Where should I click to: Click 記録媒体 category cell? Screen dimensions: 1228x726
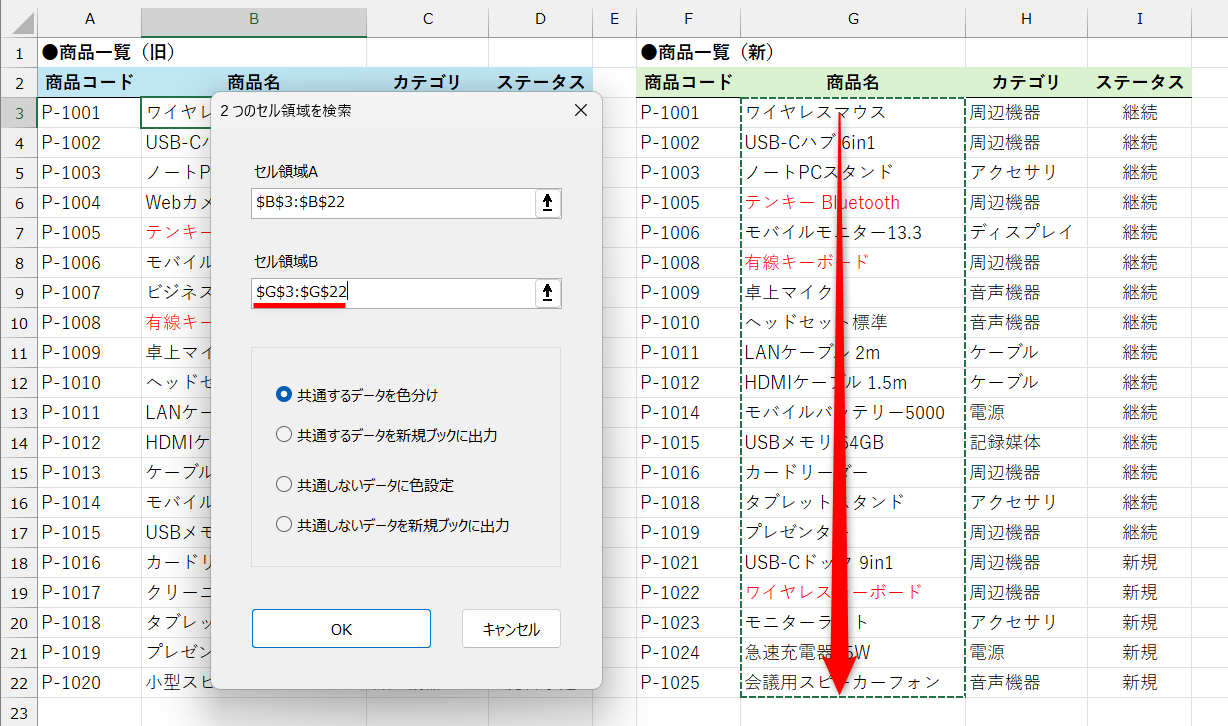click(1026, 442)
